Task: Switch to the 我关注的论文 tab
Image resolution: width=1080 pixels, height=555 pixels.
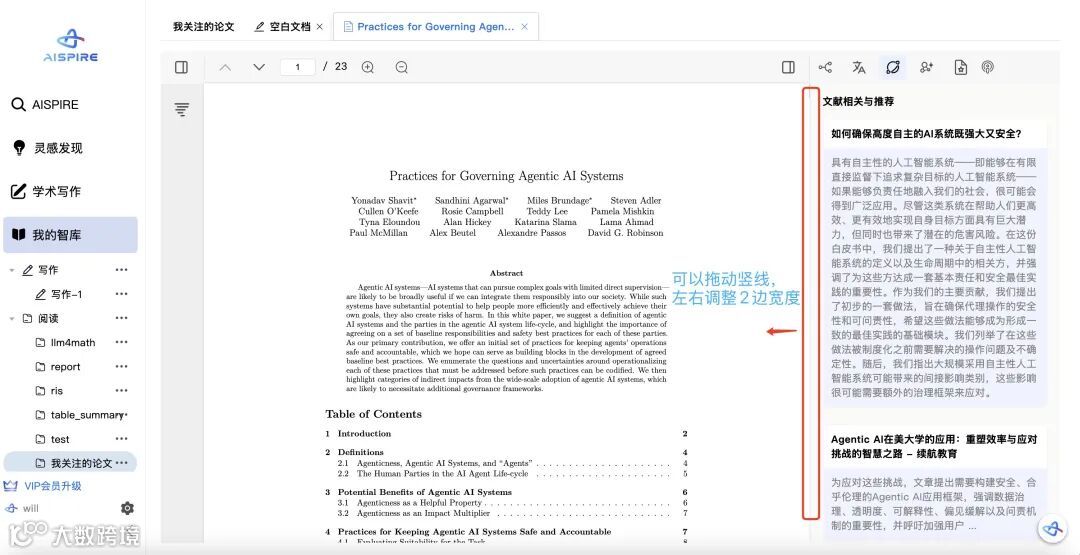Action: click(203, 27)
